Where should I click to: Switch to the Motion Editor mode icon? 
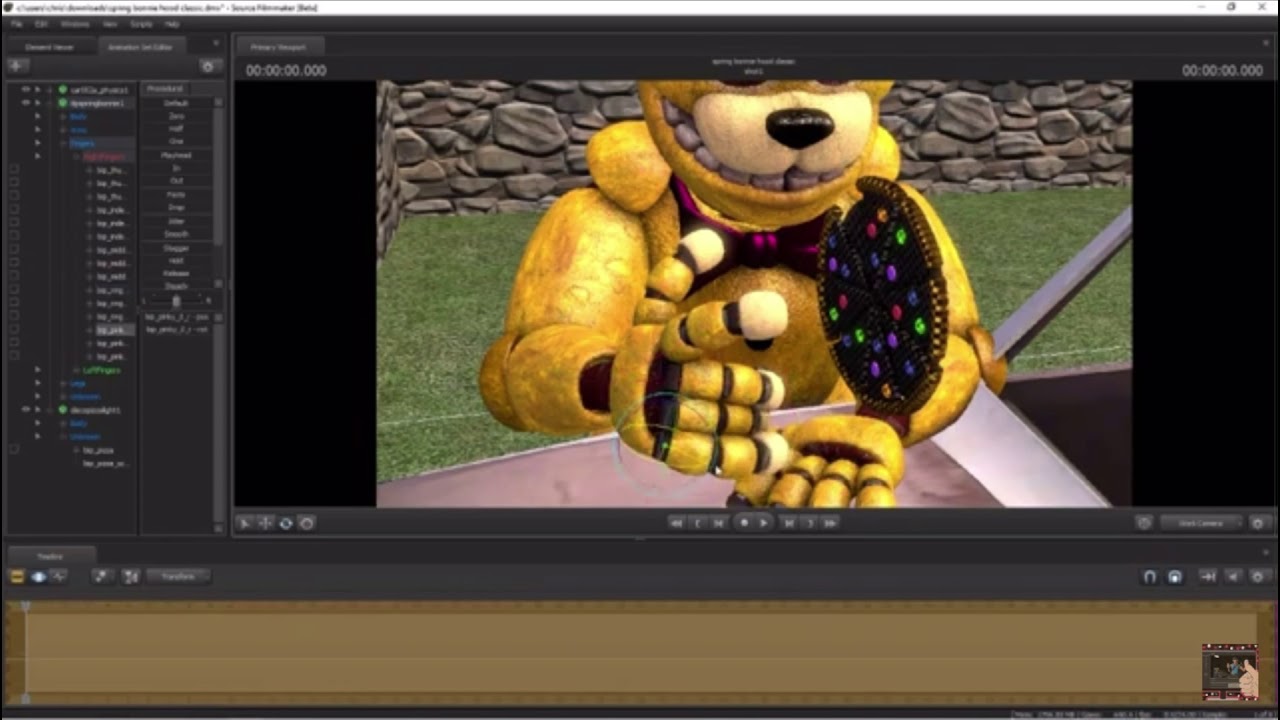tap(39, 577)
